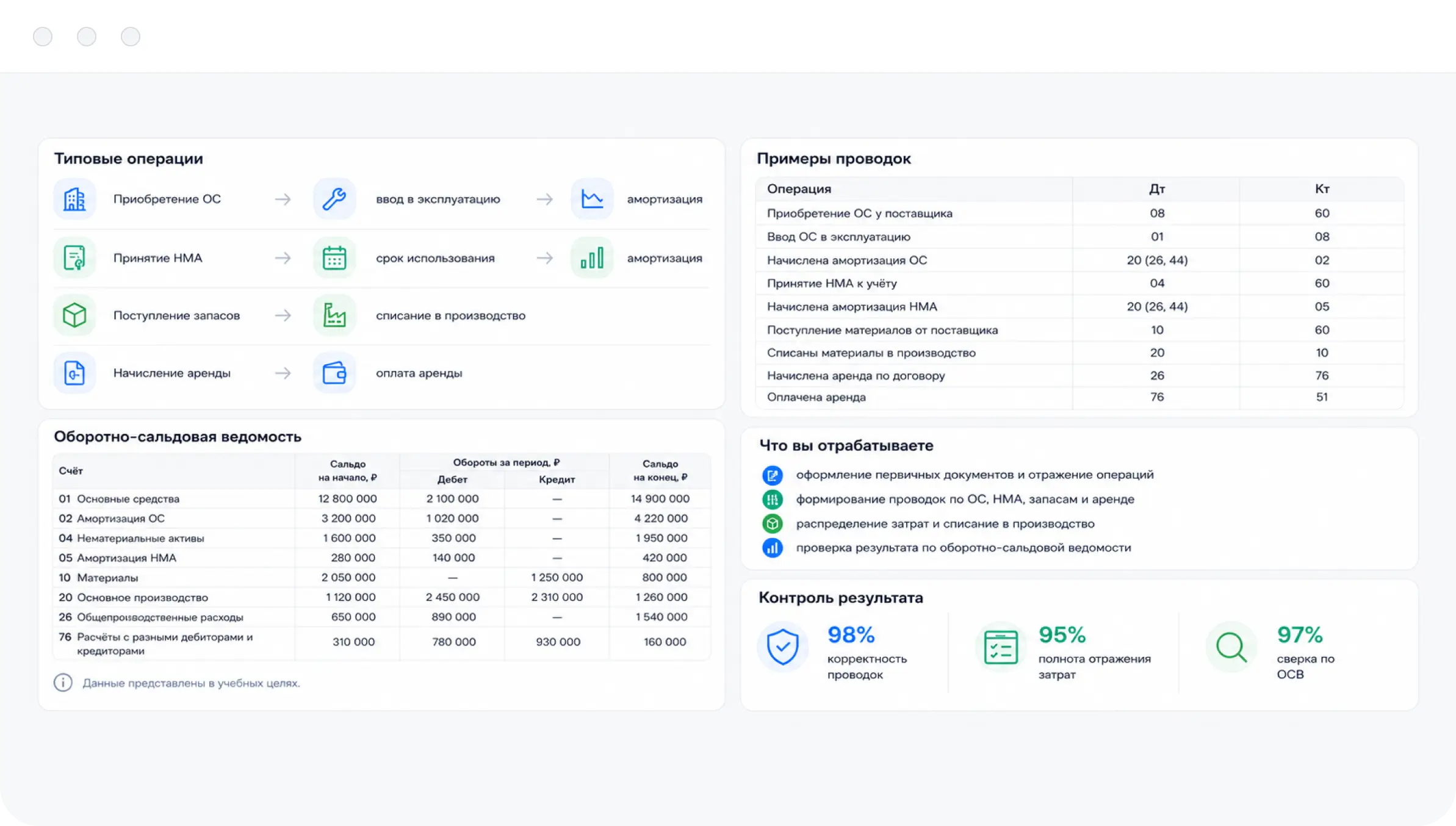1456x826 pixels.
Task: Select the wrench icon for ввод в эксплуатацию
Action: (334, 199)
